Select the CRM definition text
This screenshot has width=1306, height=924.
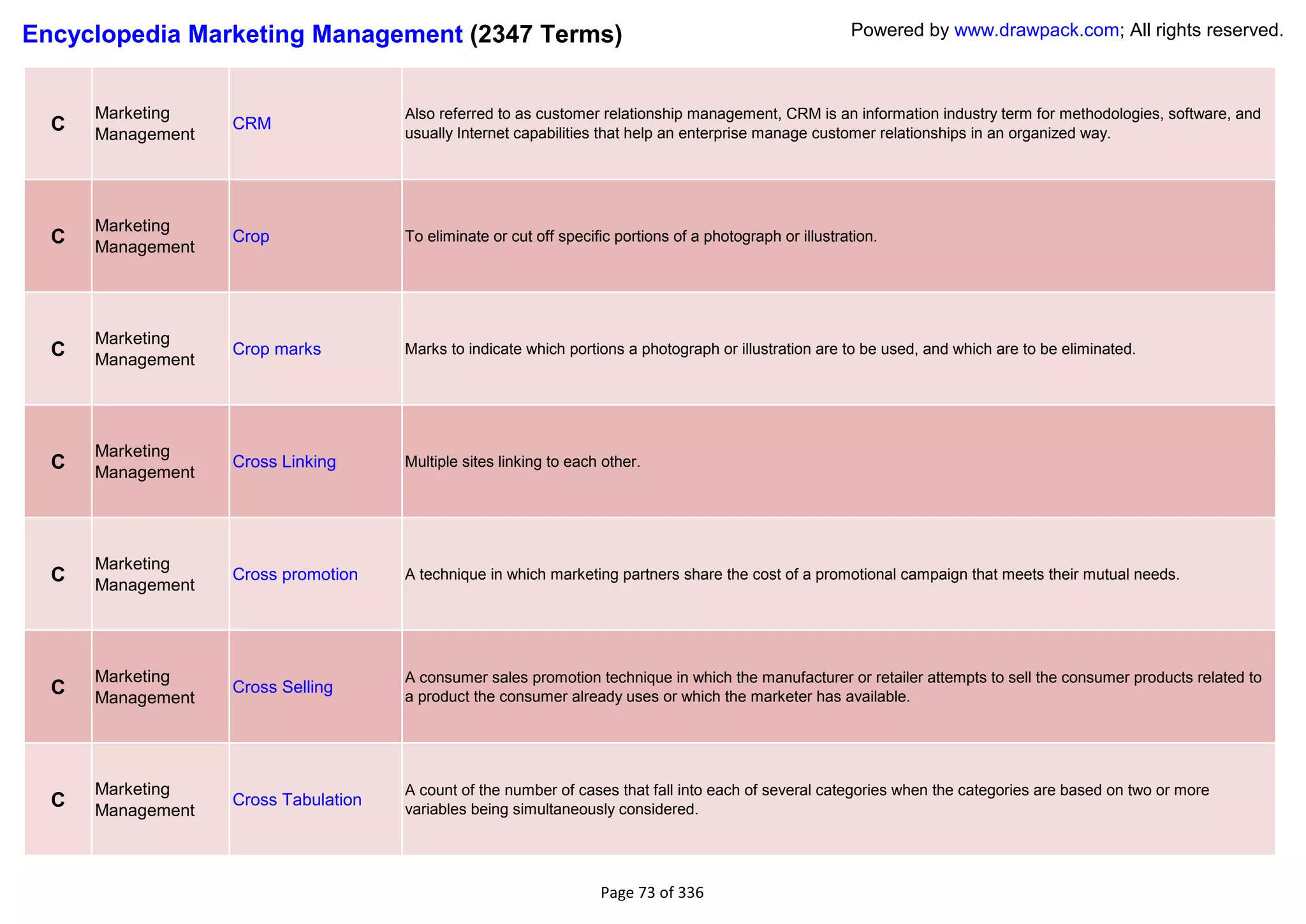[833, 124]
